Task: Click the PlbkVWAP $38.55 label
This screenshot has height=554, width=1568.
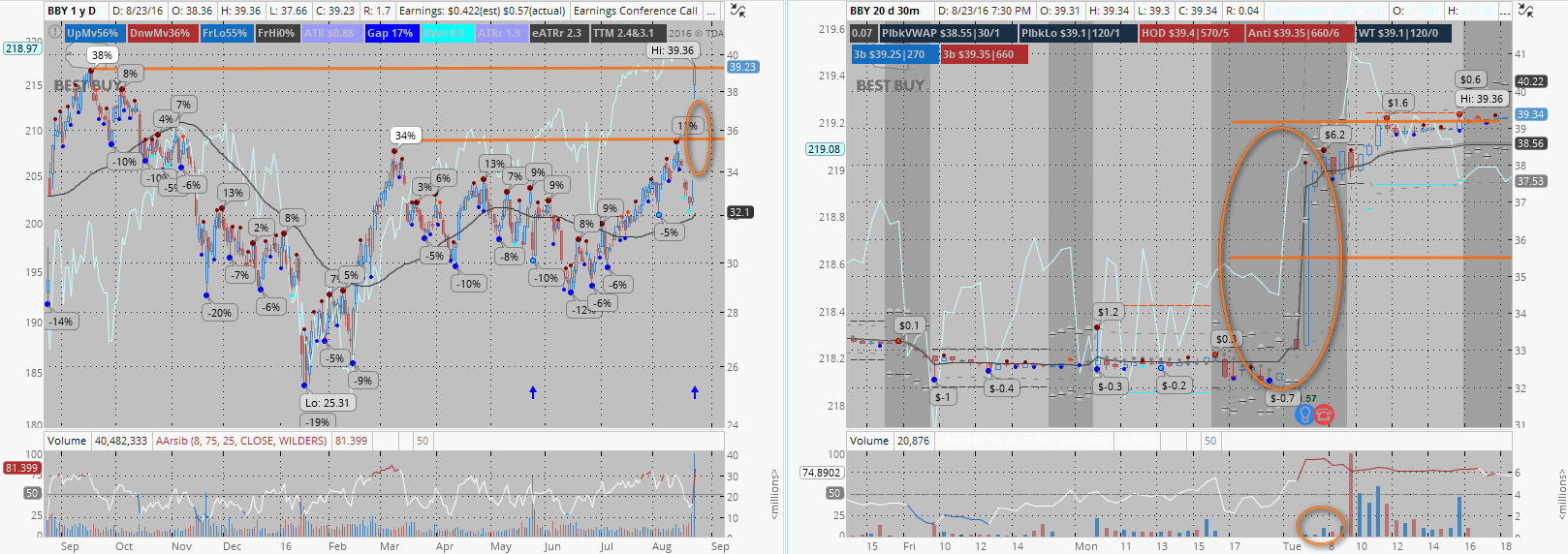Action: (x=940, y=33)
